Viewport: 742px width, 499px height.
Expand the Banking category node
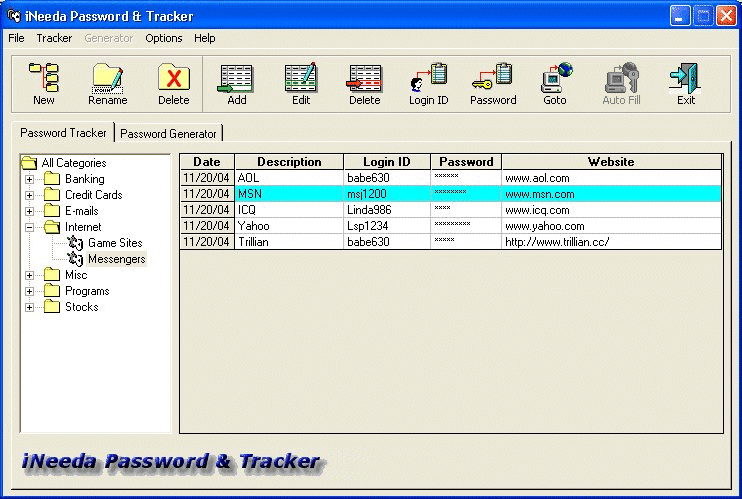[29, 179]
